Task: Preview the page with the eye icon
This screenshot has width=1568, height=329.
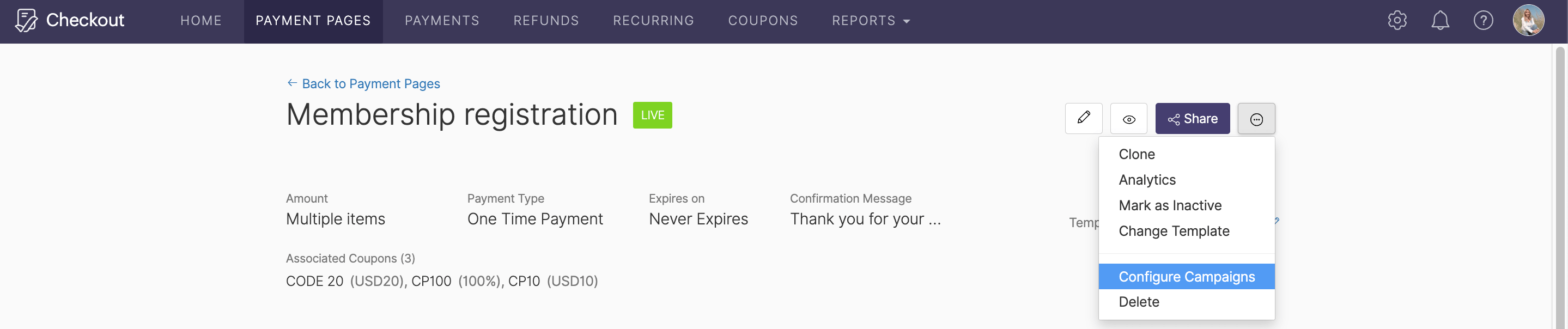Action: [x=1129, y=119]
